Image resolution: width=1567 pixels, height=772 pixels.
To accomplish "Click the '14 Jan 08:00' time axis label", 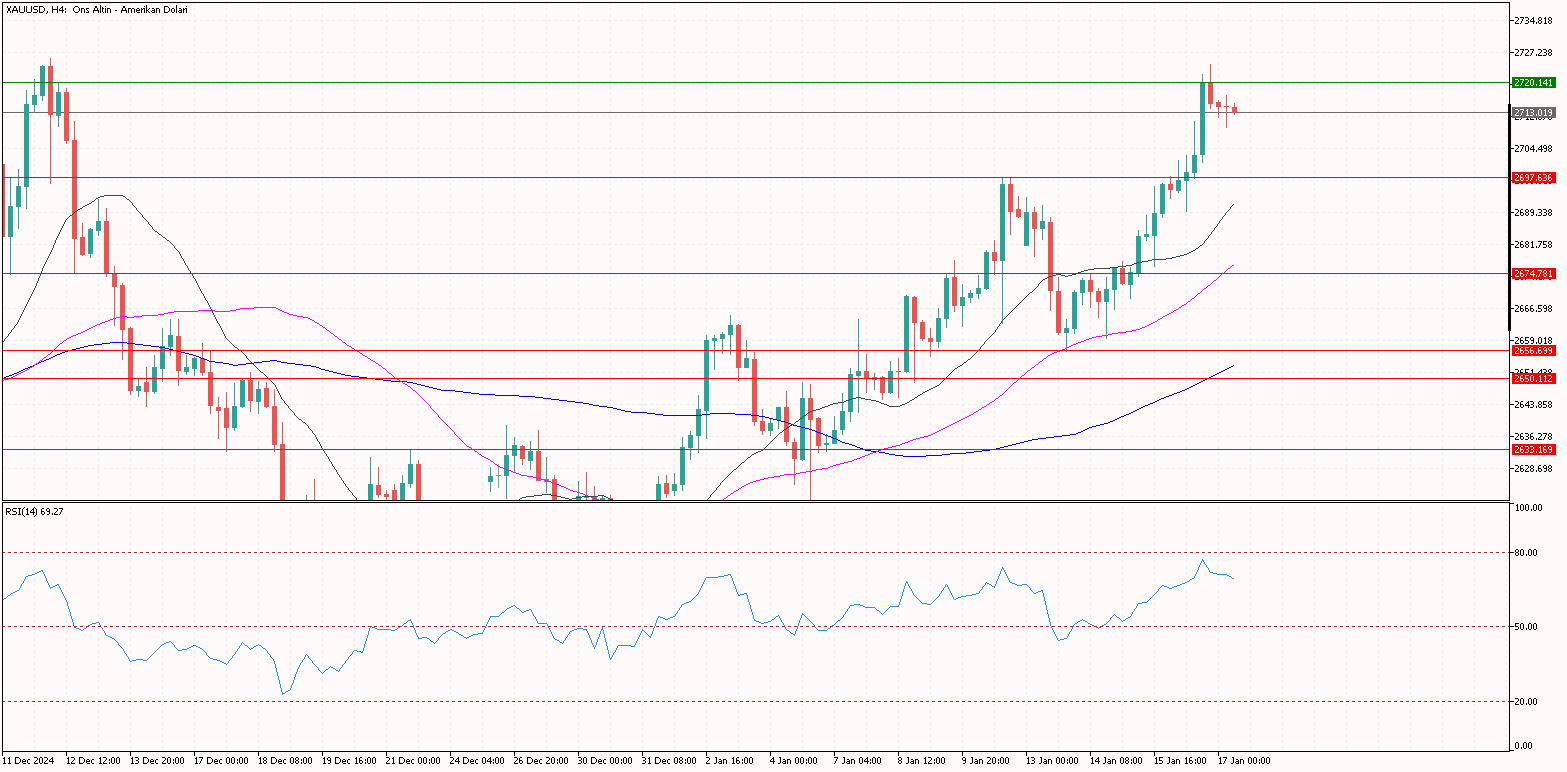I will tap(1115, 761).
